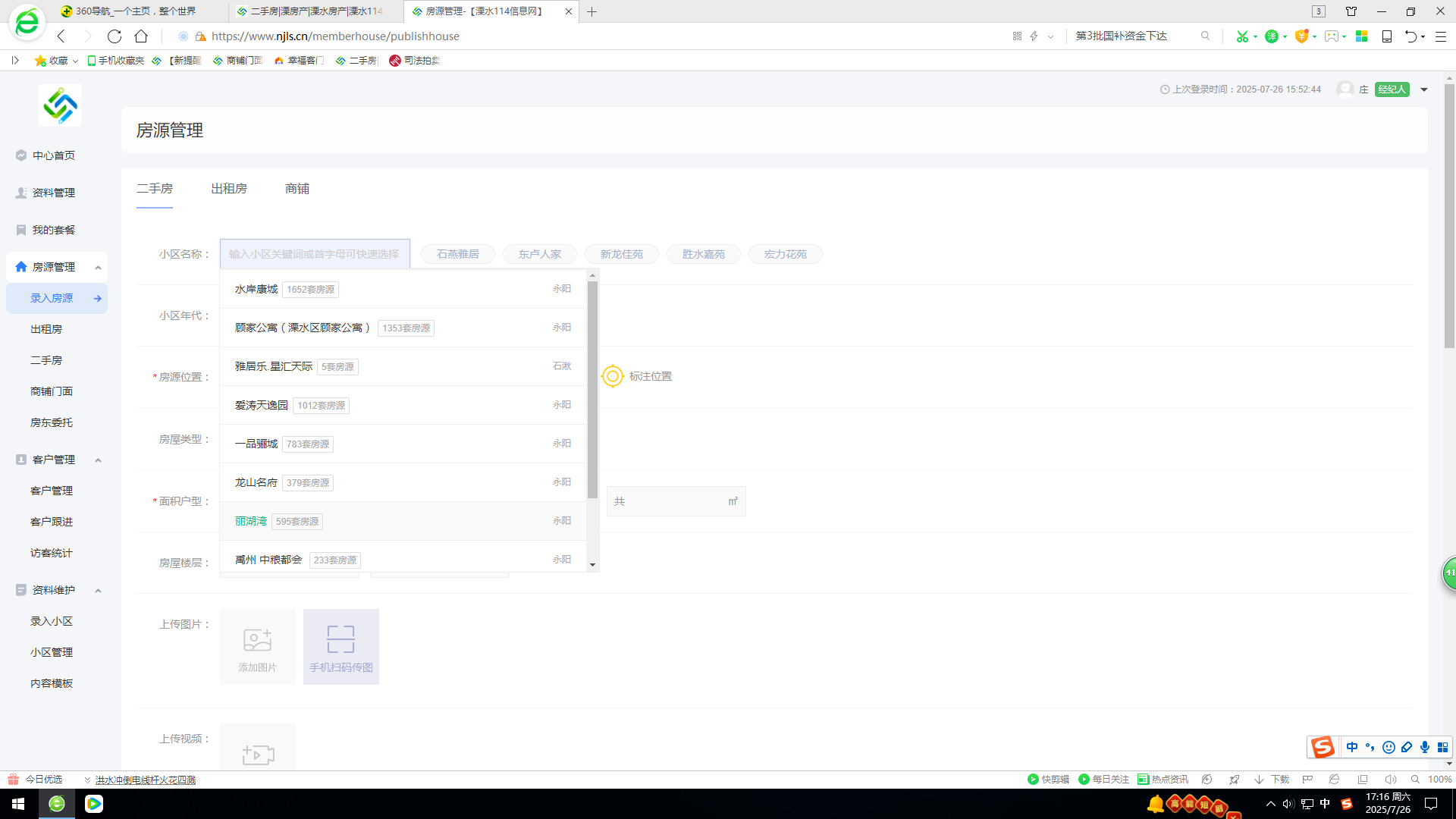The width and height of the screenshot is (1456, 819).
Task: Switch to the 出租房 tab
Action: pos(229,189)
